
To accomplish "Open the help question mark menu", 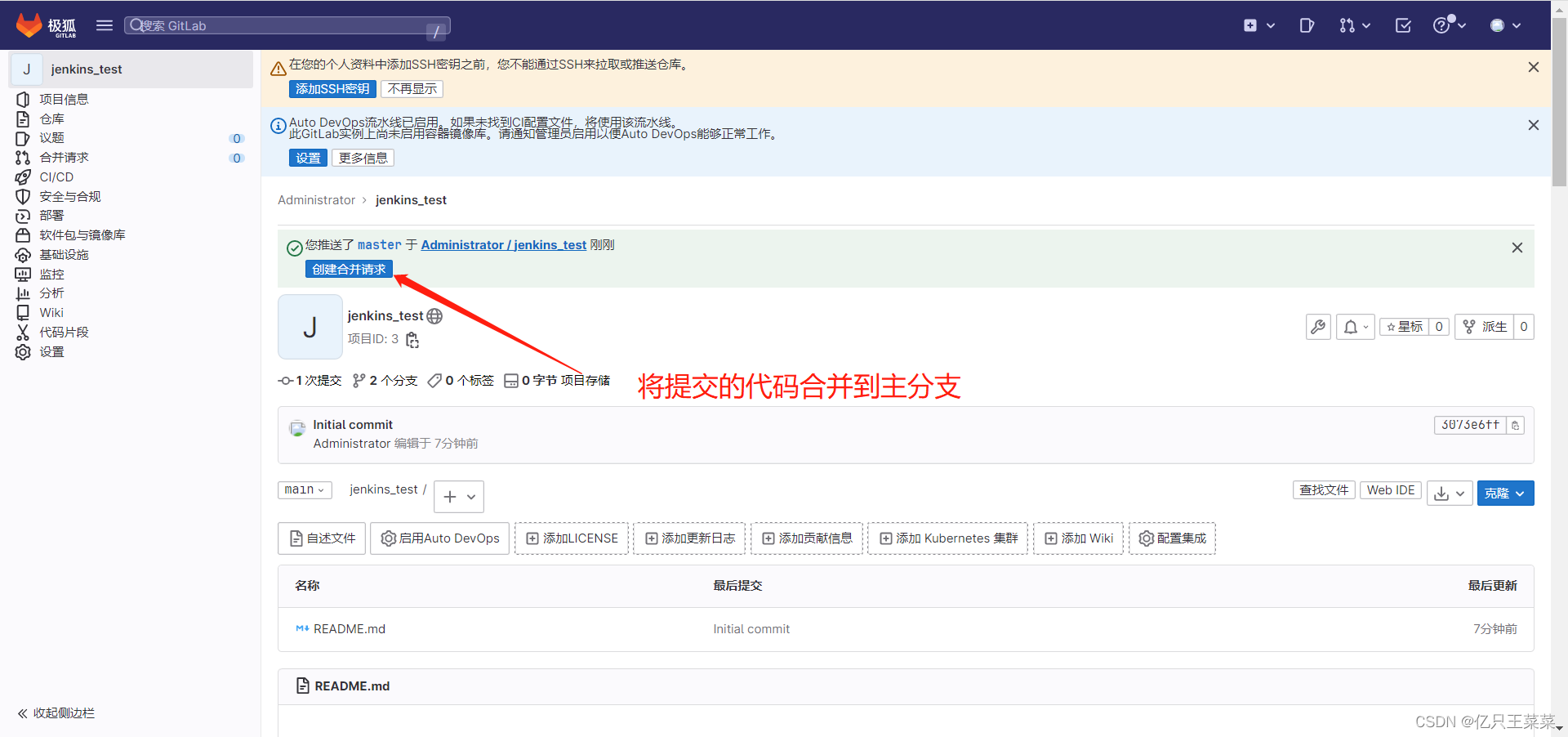I will 1450,25.
